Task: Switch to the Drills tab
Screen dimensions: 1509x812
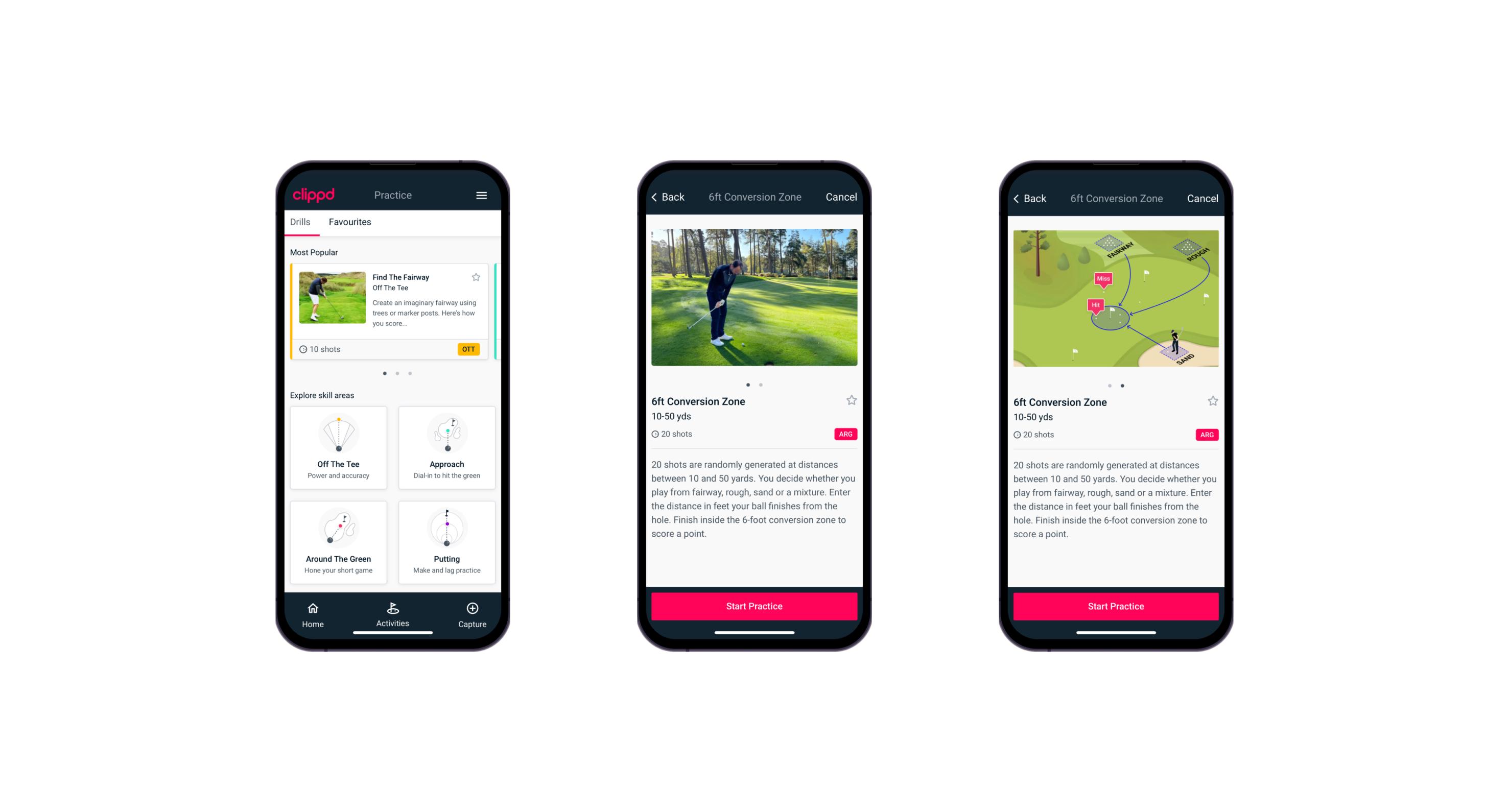Action: coord(301,223)
